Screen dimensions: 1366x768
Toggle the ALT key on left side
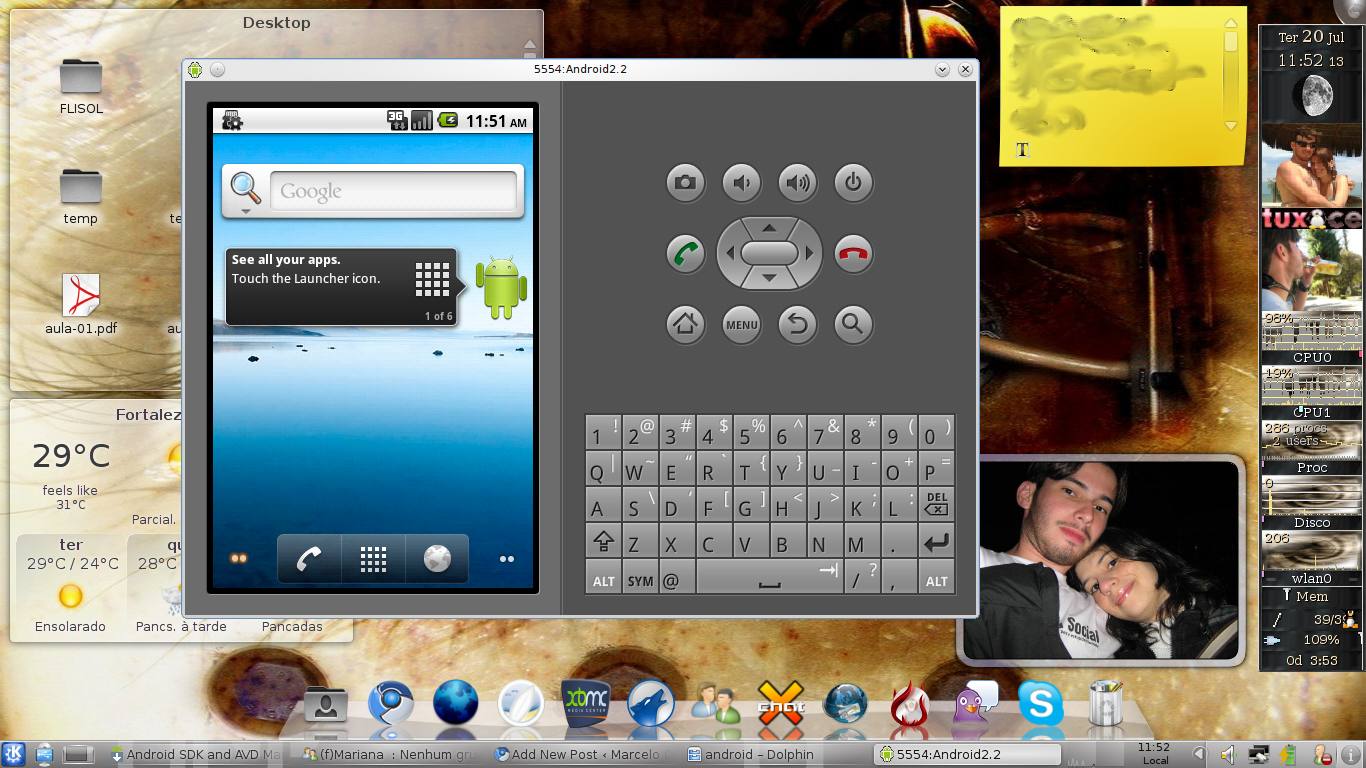pyautogui.click(x=603, y=580)
